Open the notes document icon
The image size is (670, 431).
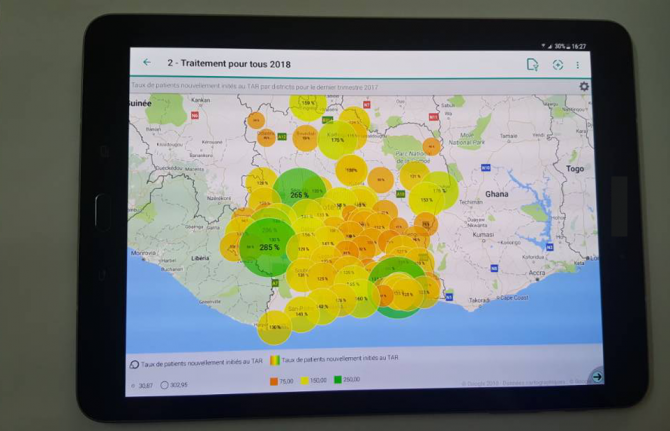(x=533, y=64)
